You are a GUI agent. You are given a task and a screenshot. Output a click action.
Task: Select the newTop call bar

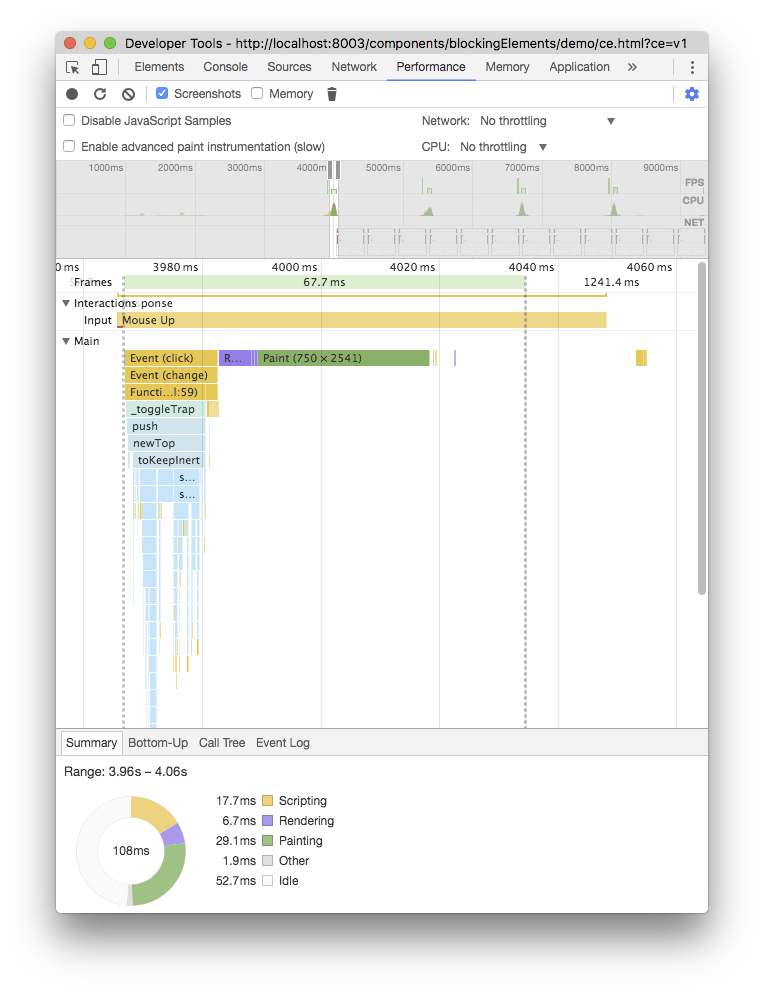[167, 444]
